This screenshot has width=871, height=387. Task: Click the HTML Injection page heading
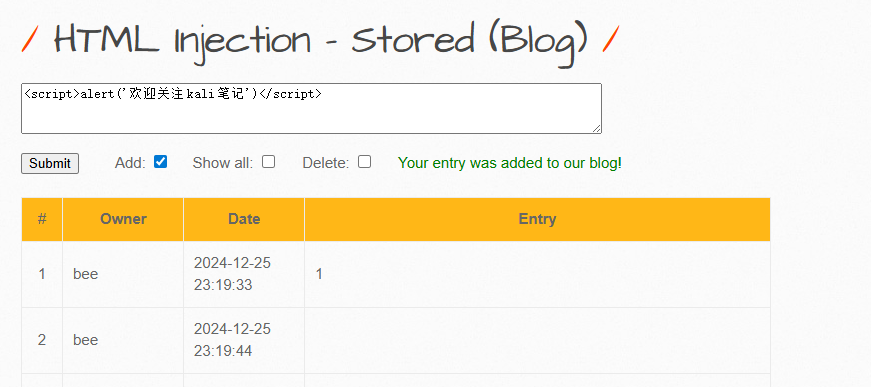click(x=321, y=42)
